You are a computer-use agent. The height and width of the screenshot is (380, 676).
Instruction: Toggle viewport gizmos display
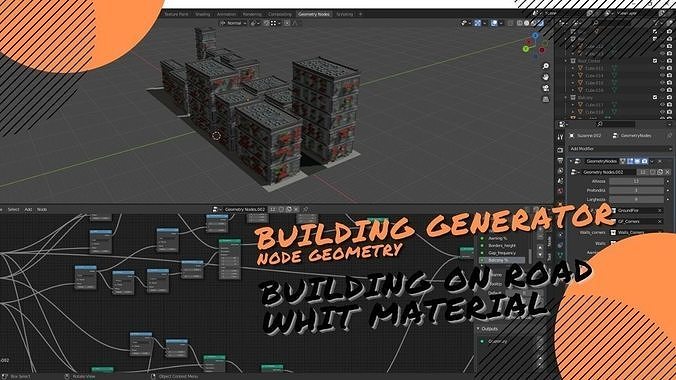pos(478,23)
